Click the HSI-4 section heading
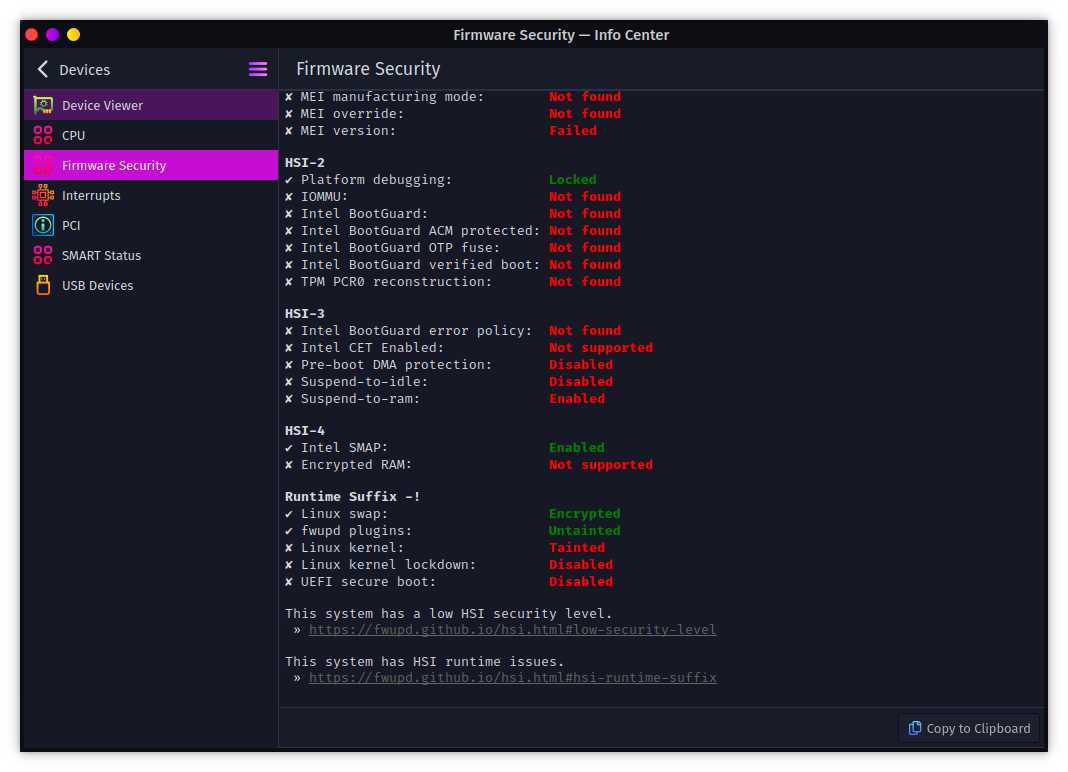Screen dimensions: 1068x772 pos(304,431)
